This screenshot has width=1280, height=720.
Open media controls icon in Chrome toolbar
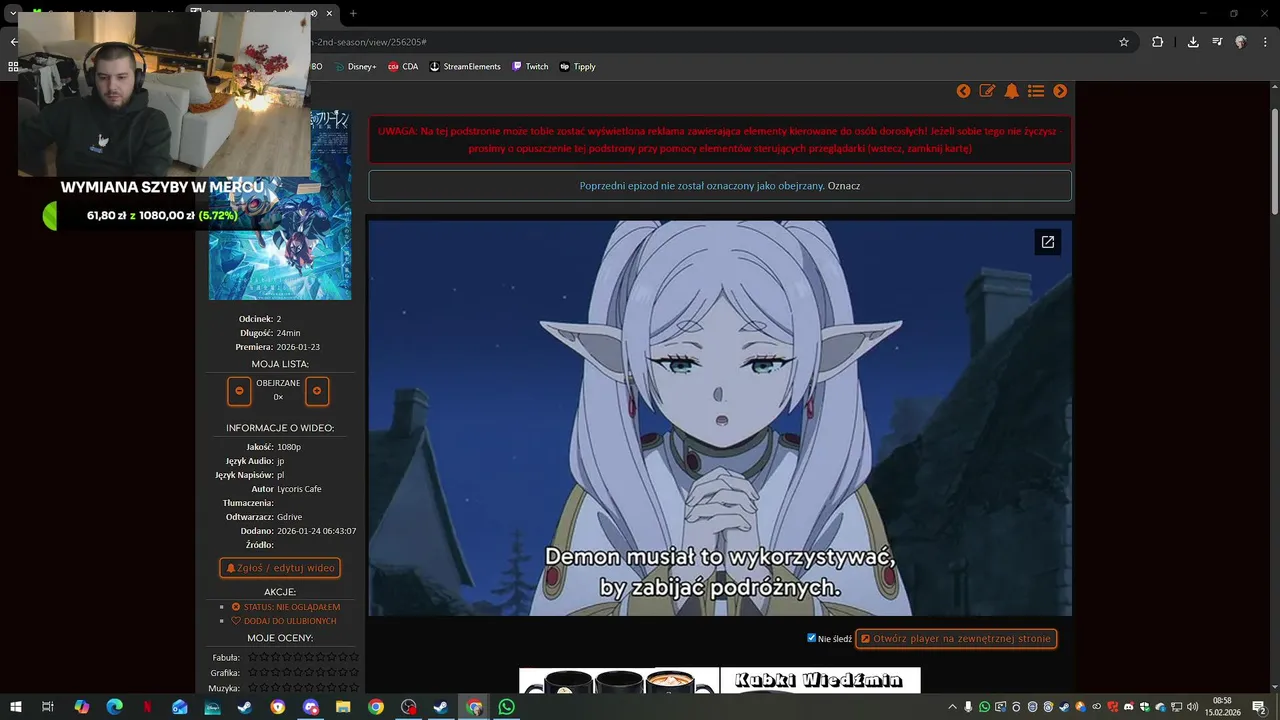click(1217, 42)
